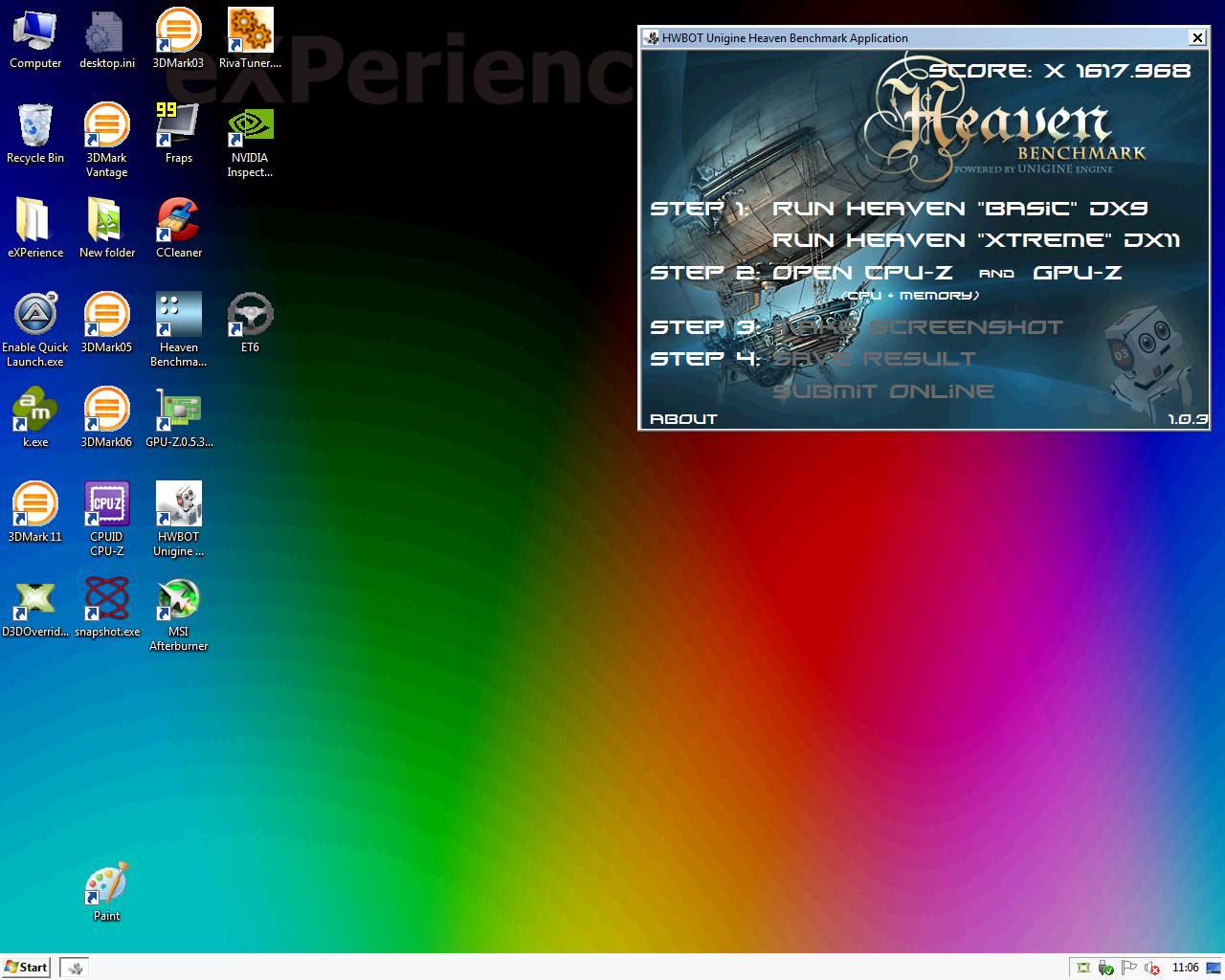Screen dimensions: 1225x980
Task: Click the HWBOT taskbar button
Action: coord(74,967)
